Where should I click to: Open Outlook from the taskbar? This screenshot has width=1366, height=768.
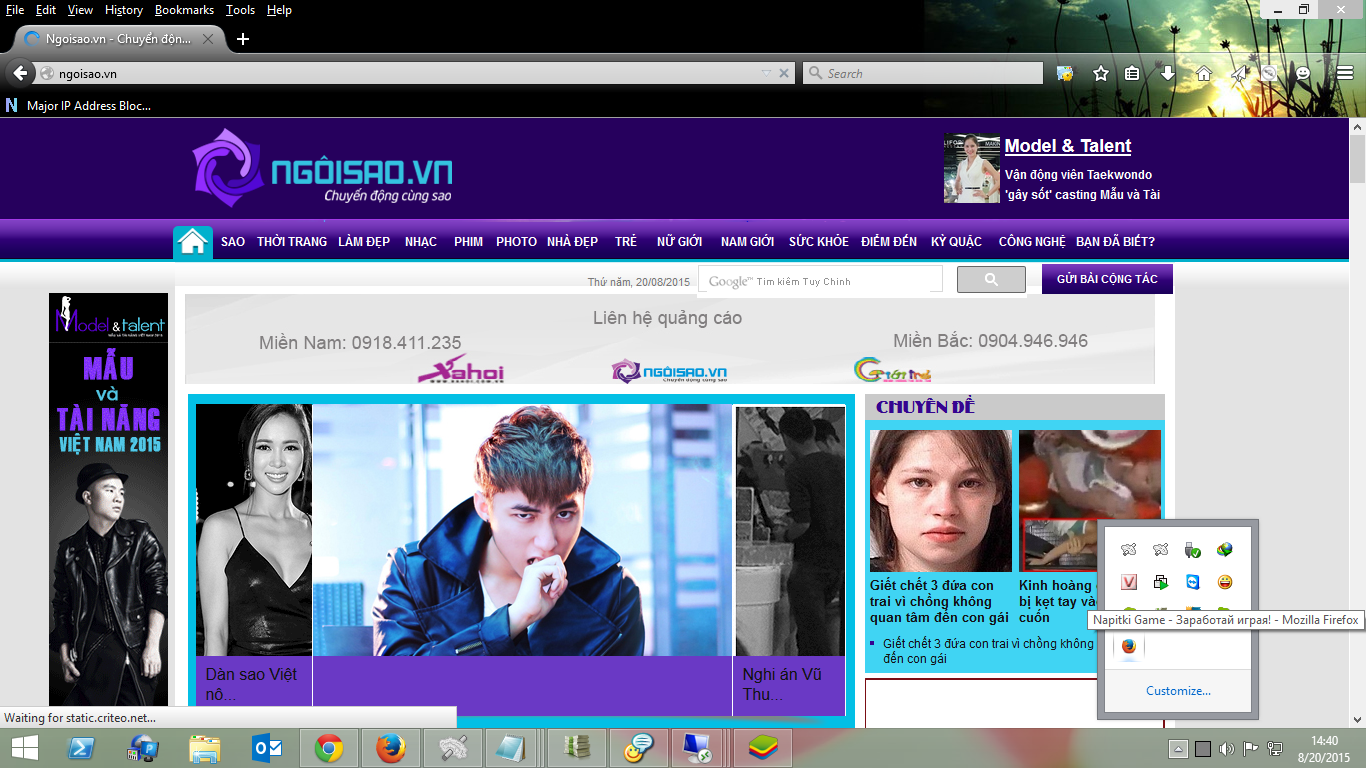click(x=267, y=748)
